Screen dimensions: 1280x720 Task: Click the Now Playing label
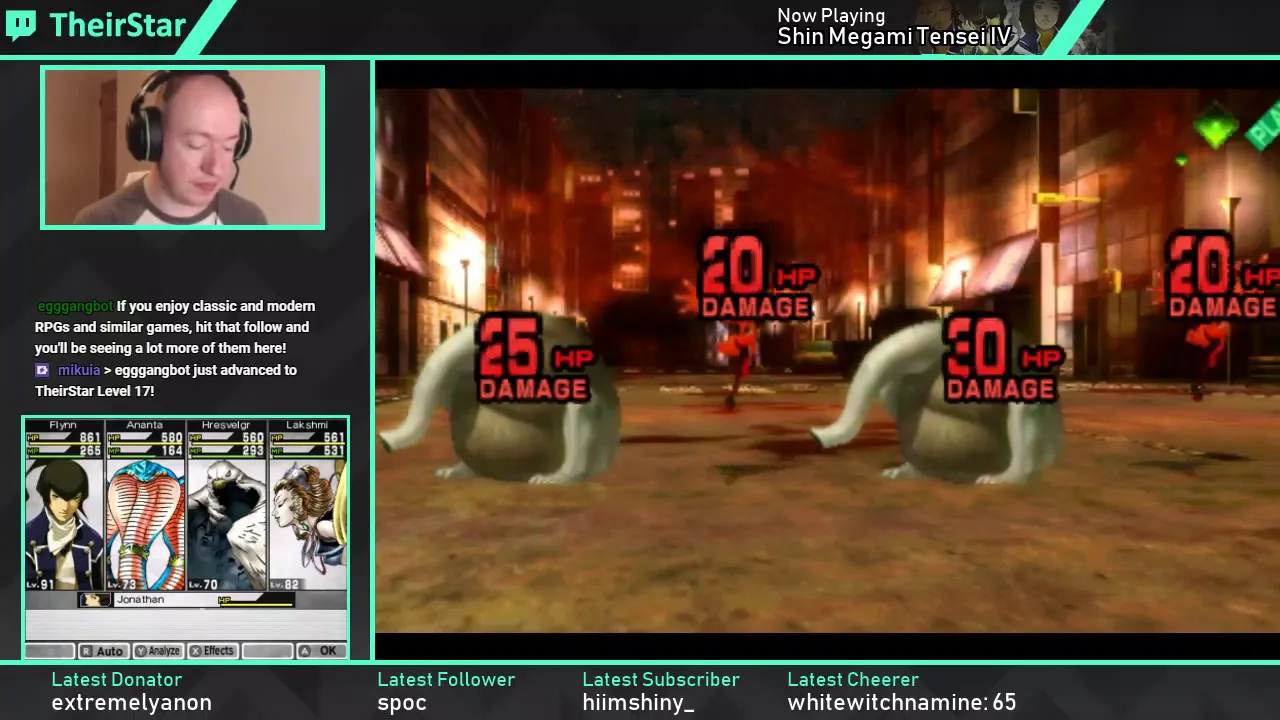831,15
